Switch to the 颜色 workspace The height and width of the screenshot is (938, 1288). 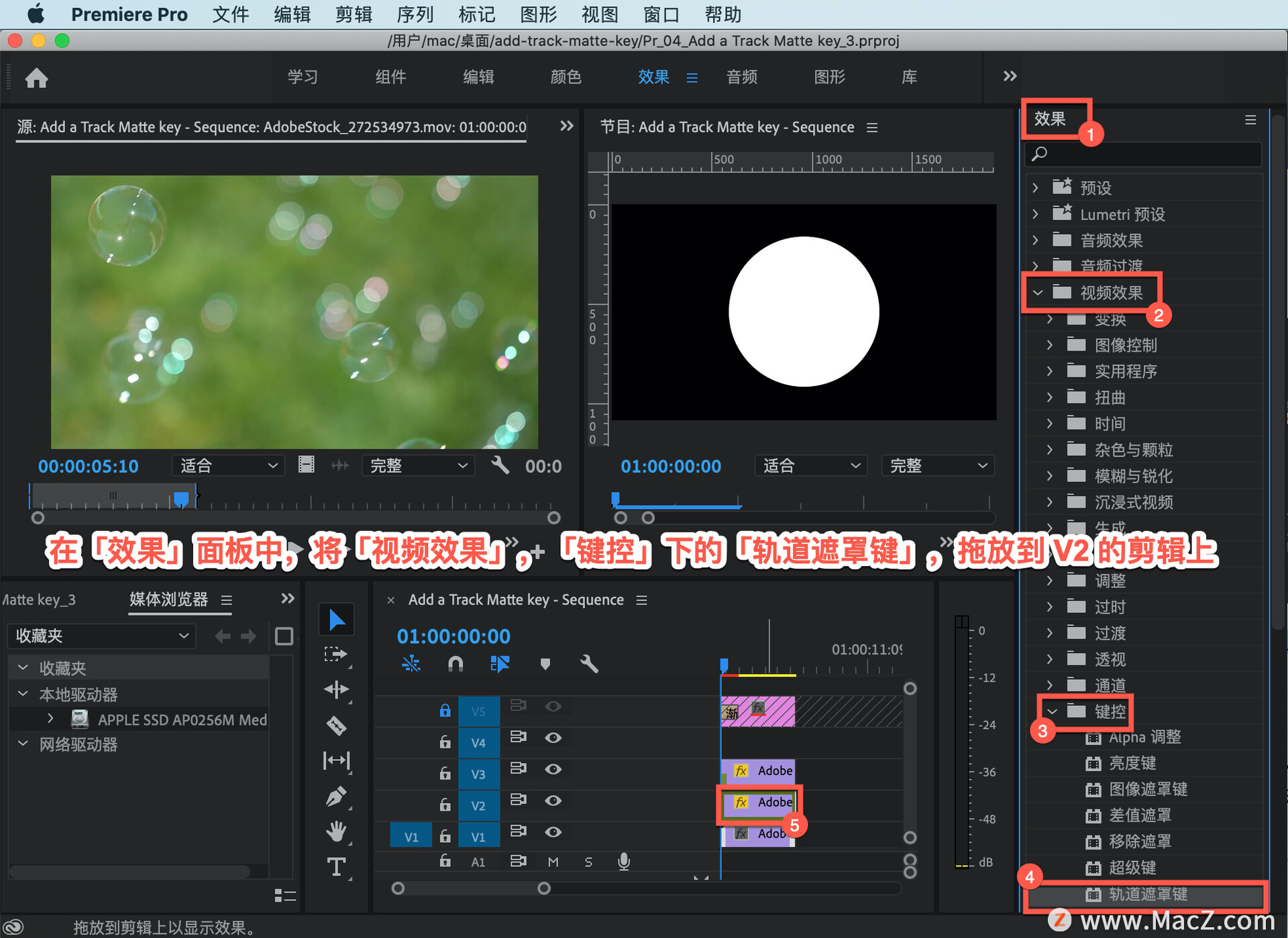click(566, 77)
